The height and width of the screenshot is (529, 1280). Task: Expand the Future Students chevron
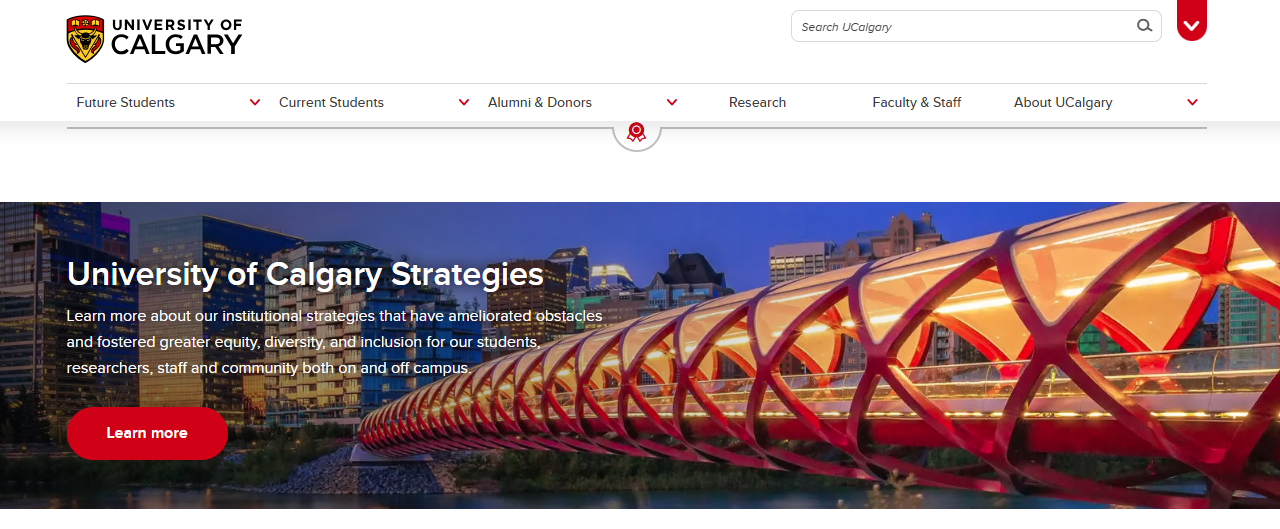[x=255, y=102]
